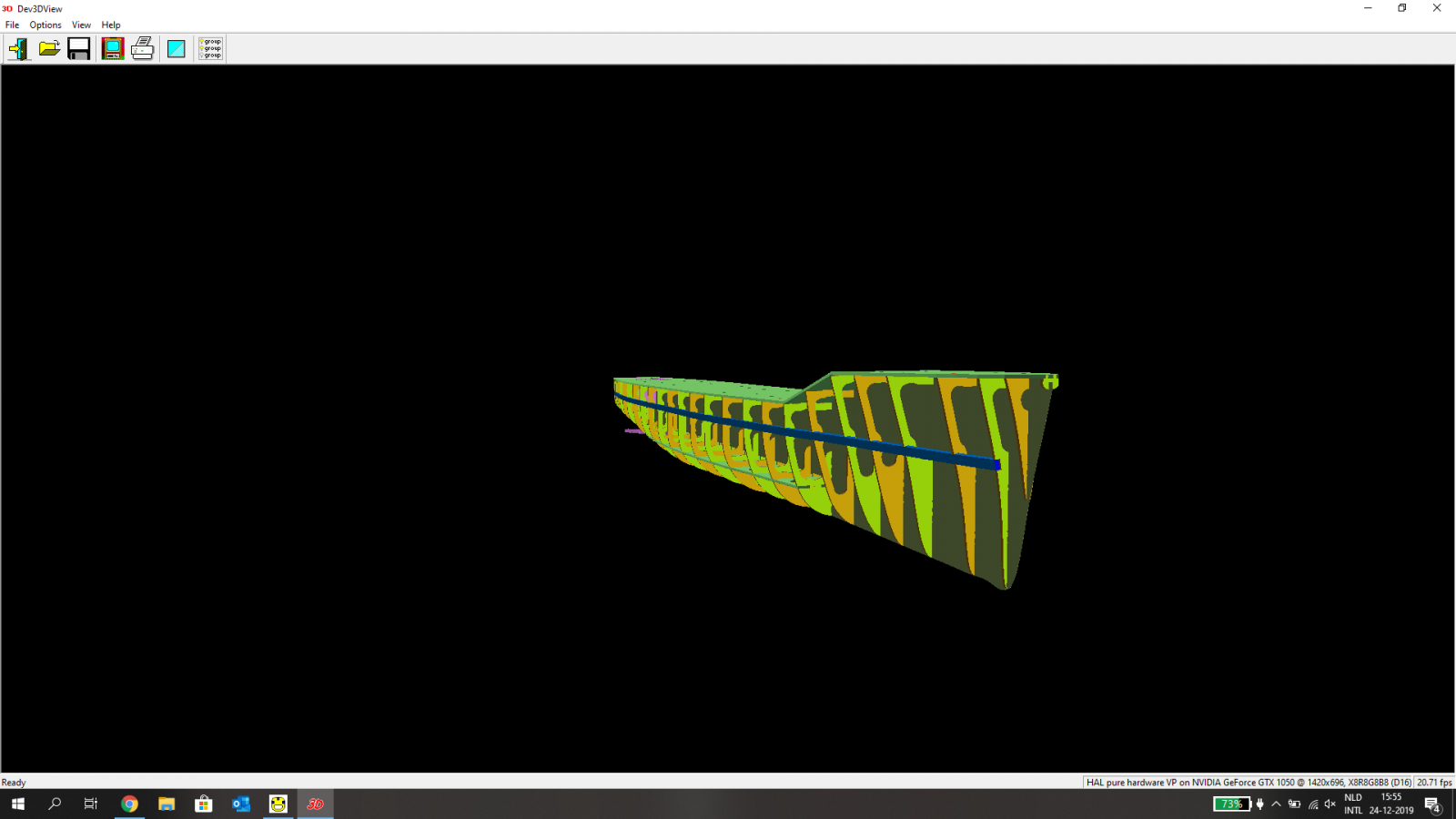The height and width of the screenshot is (819, 1456).
Task: Open the Options menu
Action: coord(45,25)
